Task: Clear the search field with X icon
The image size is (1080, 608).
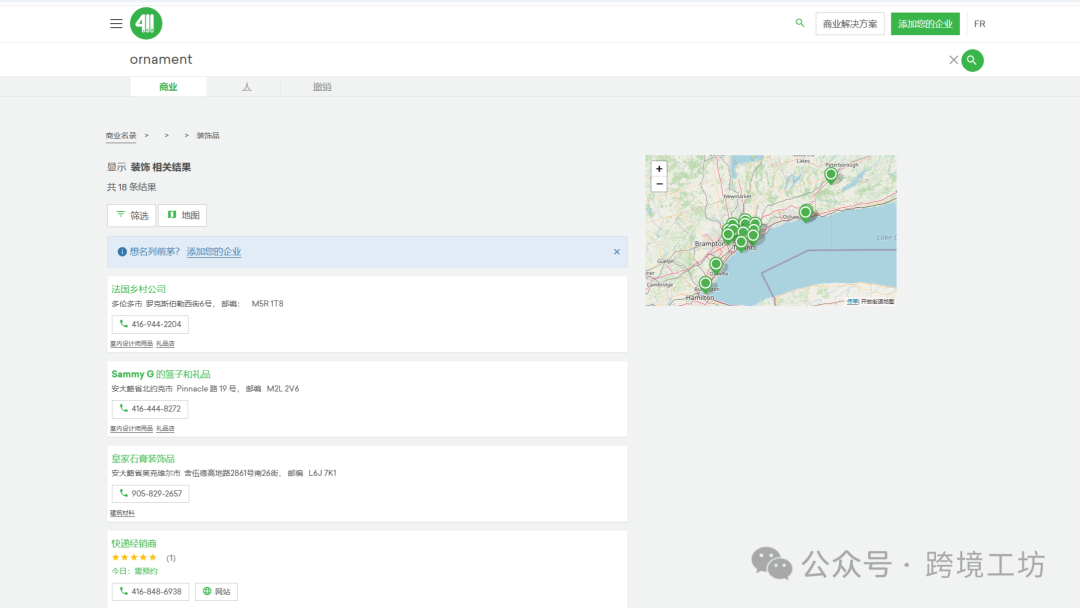Action: click(953, 60)
